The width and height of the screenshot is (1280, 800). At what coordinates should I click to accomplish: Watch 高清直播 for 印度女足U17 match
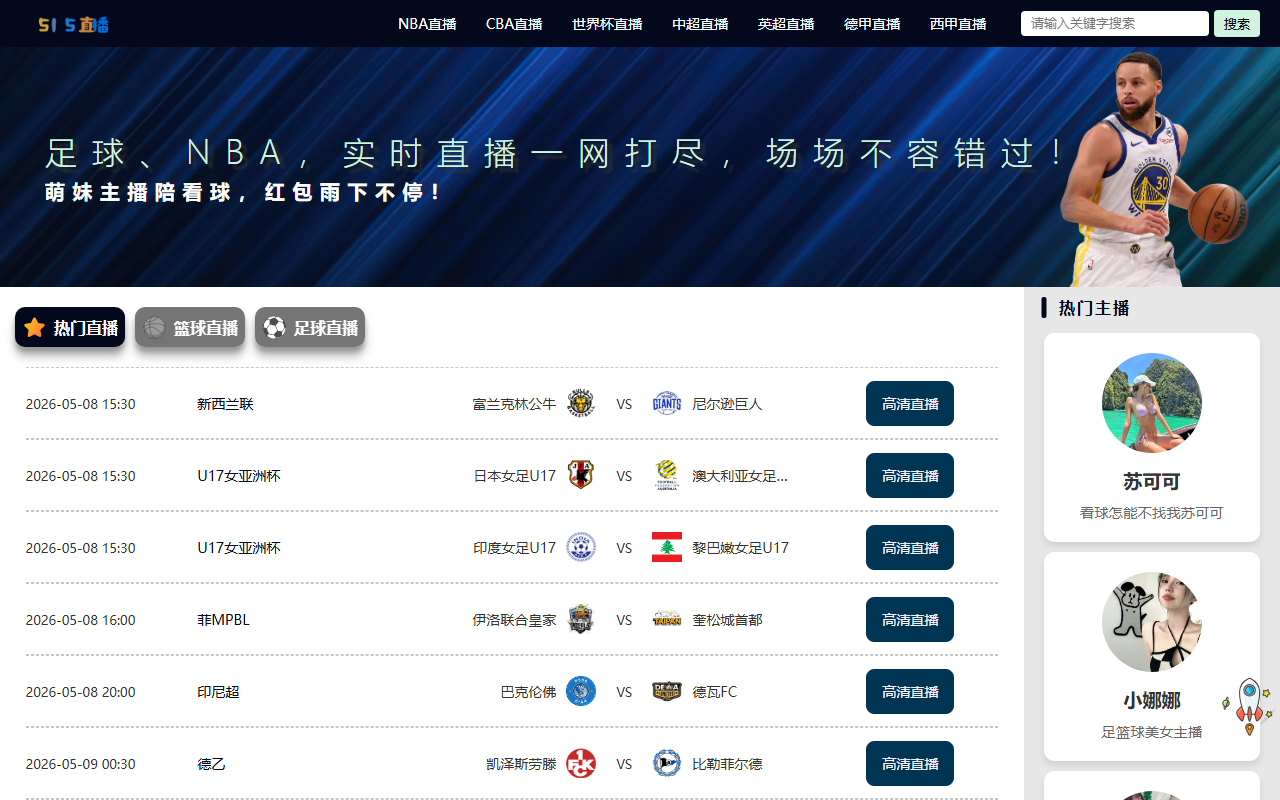[x=910, y=547]
